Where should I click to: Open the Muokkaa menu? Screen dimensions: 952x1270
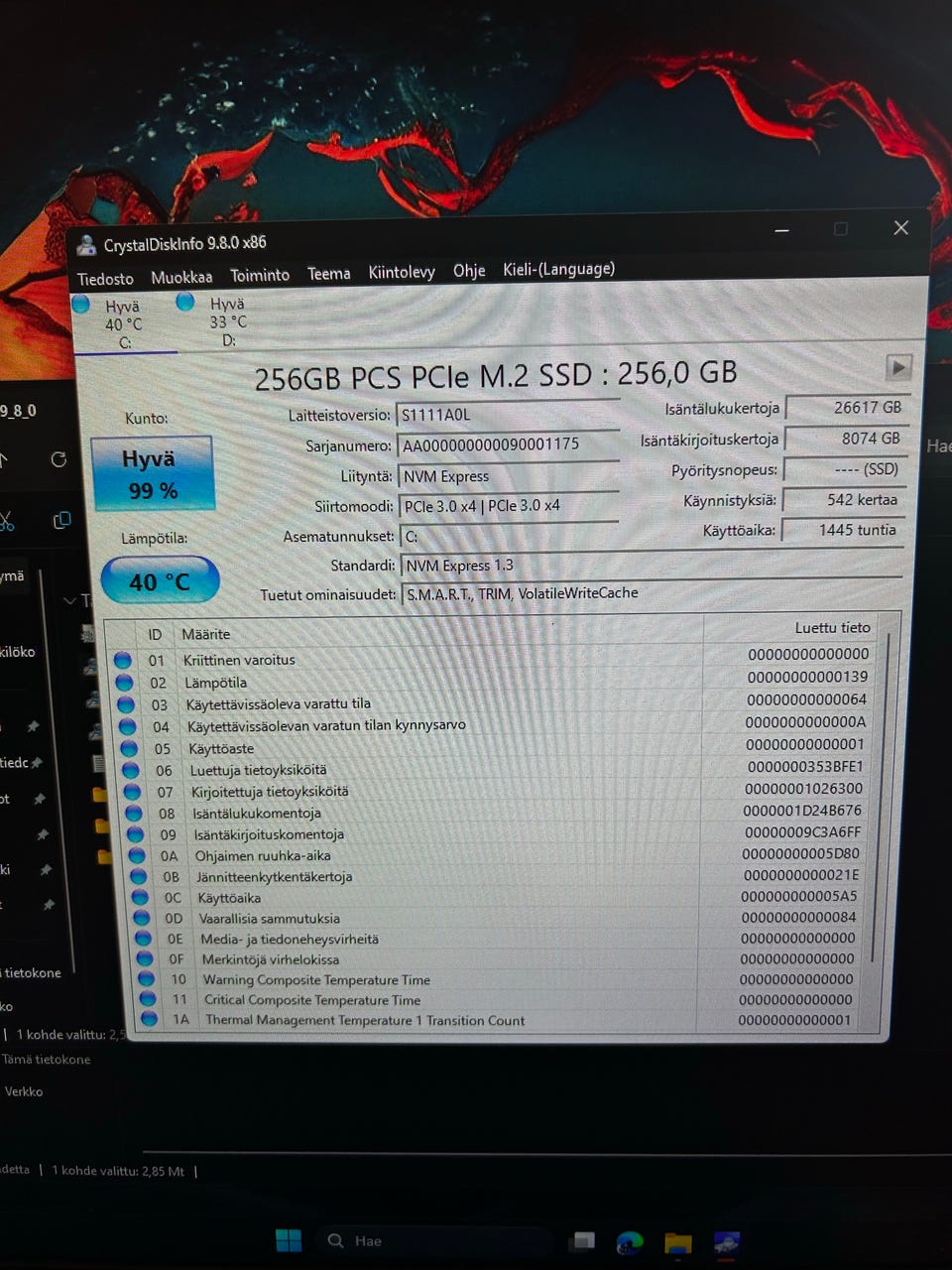point(181,277)
